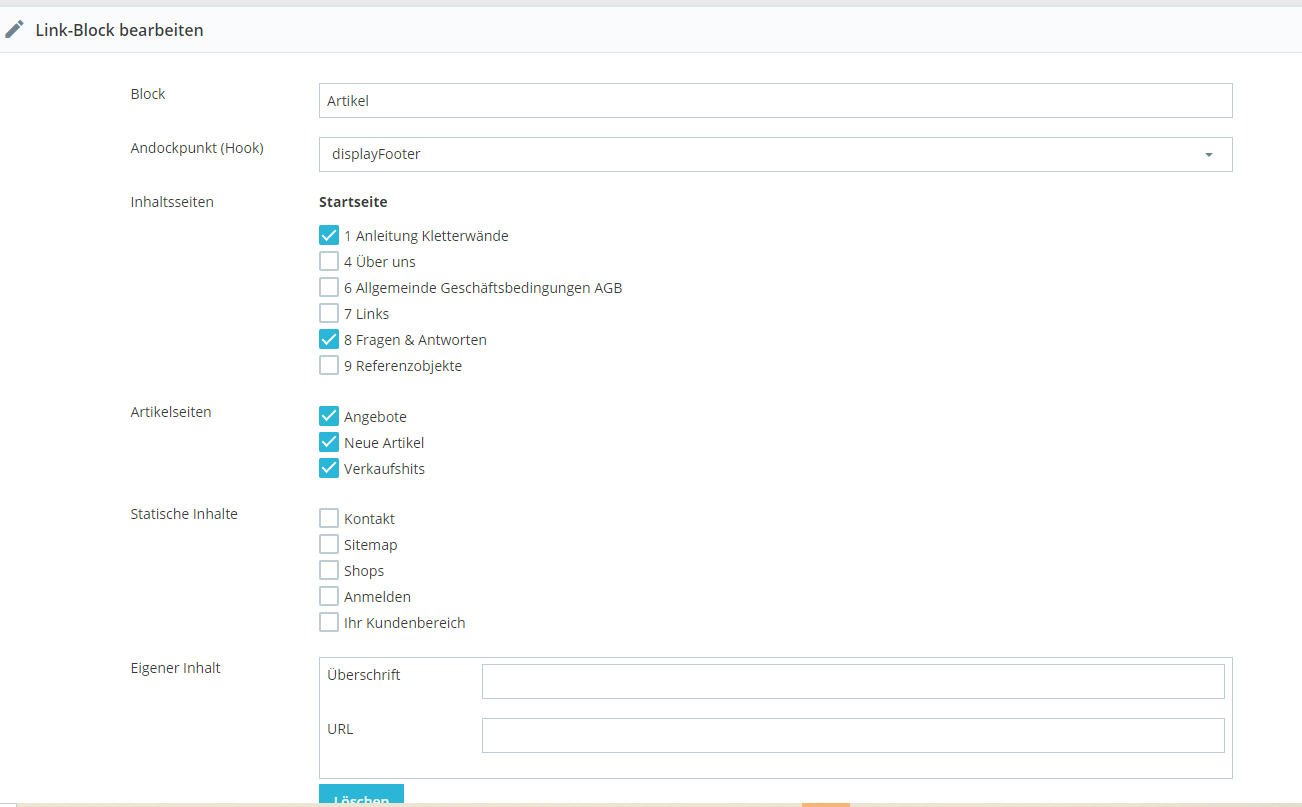This screenshot has height=807, width=1302.
Task: Check the 9 Referenzobjekte checkbox
Action: coord(329,366)
